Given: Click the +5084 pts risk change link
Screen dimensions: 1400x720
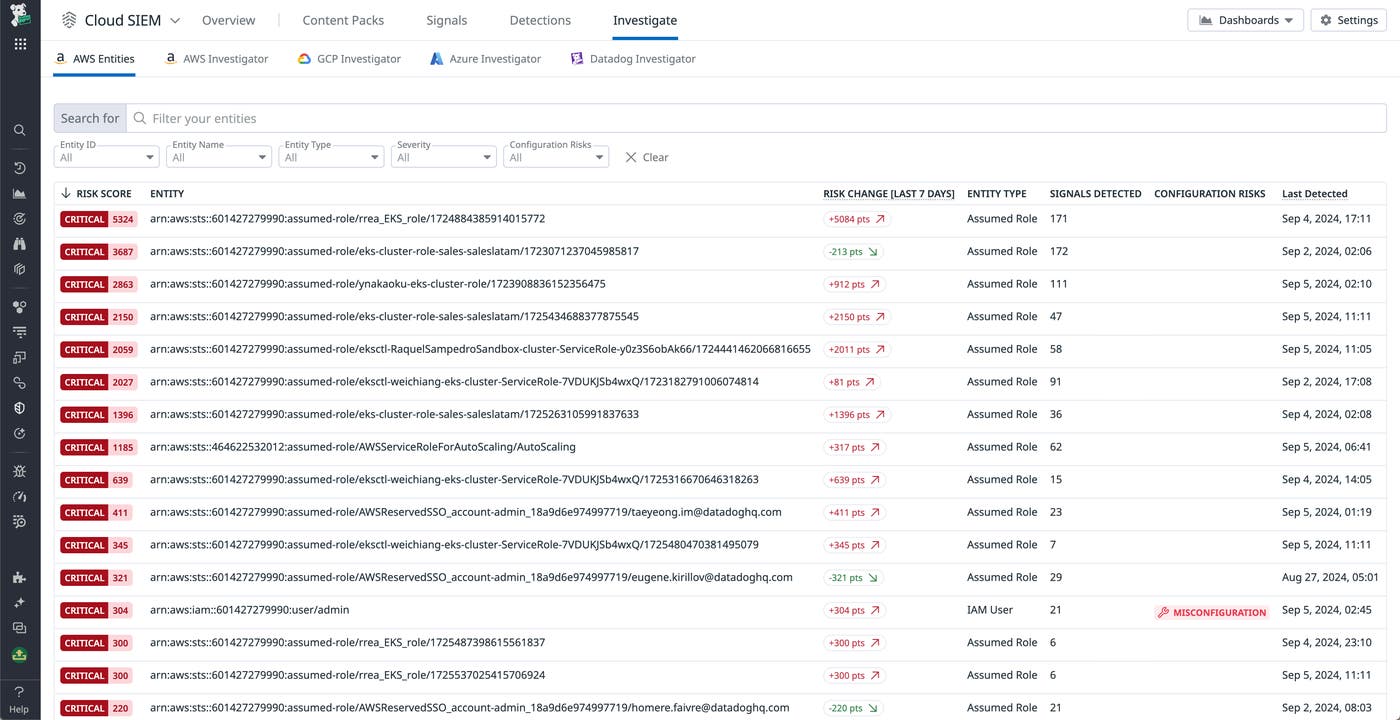Looking at the screenshot, I should pos(855,218).
